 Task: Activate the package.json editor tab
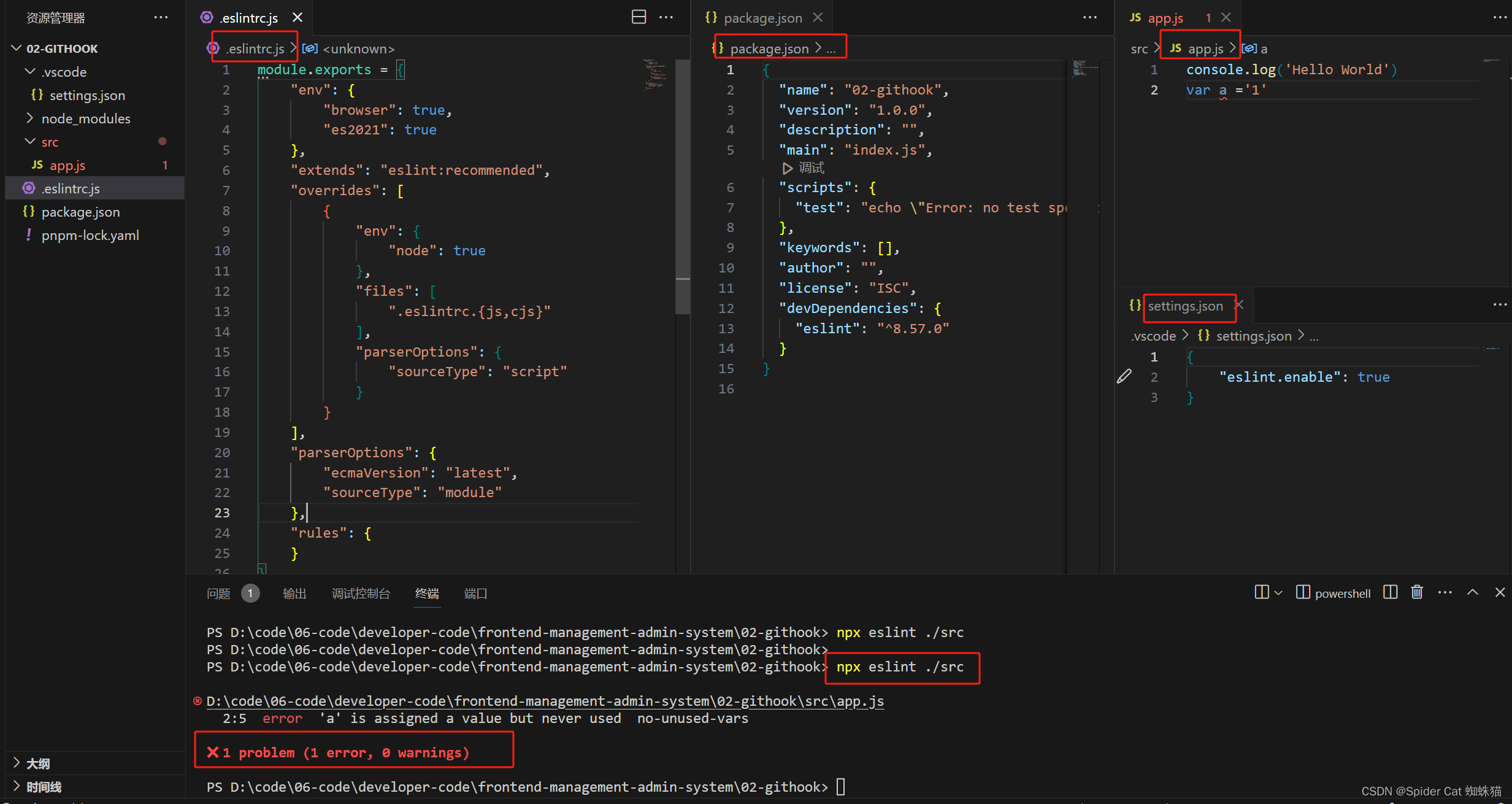tap(763, 18)
